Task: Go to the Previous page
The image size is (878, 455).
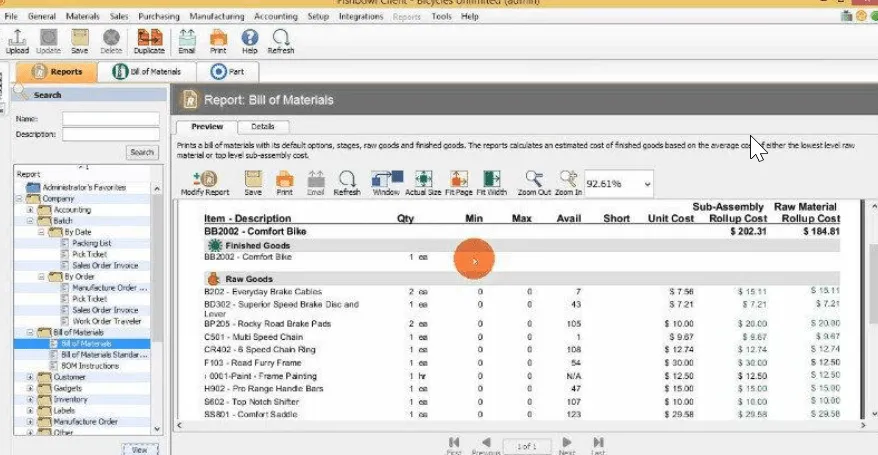Action: click(485, 445)
